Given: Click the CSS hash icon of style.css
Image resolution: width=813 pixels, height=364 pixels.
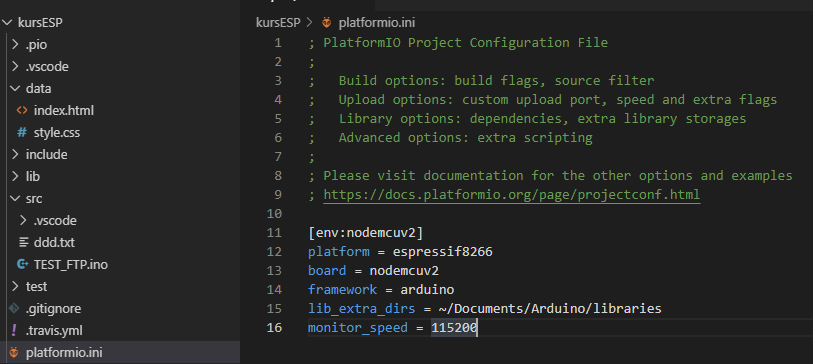Looking at the screenshot, I should point(22,133).
